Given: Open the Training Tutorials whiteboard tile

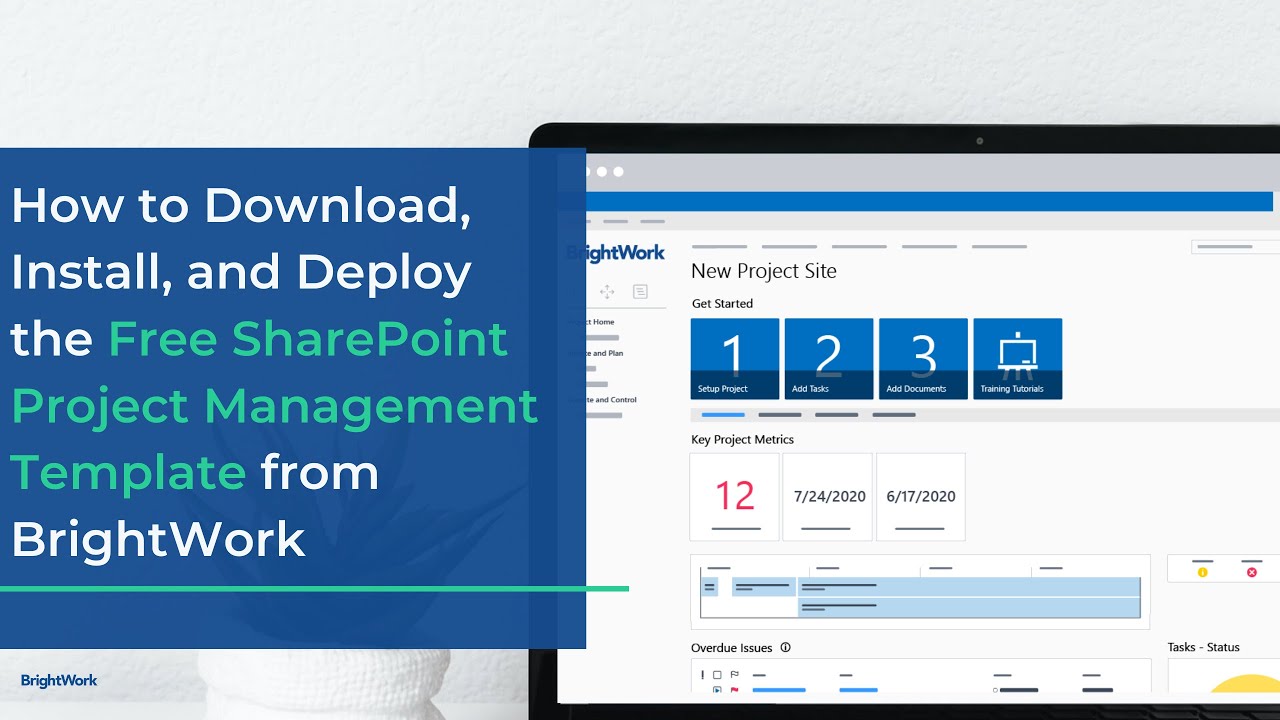Looking at the screenshot, I should click(x=1017, y=359).
